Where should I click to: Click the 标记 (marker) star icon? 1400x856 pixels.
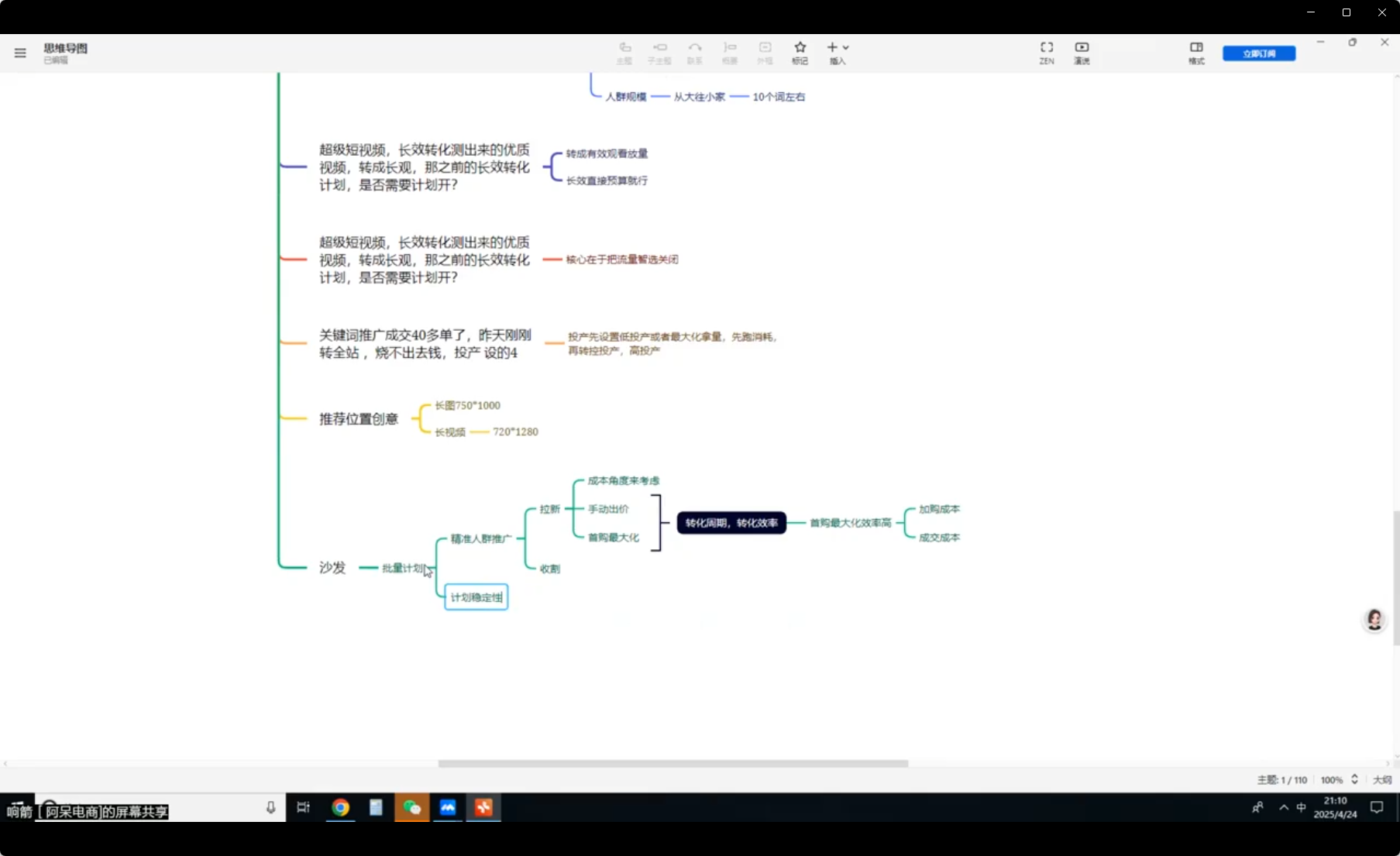(x=800, y=52)
